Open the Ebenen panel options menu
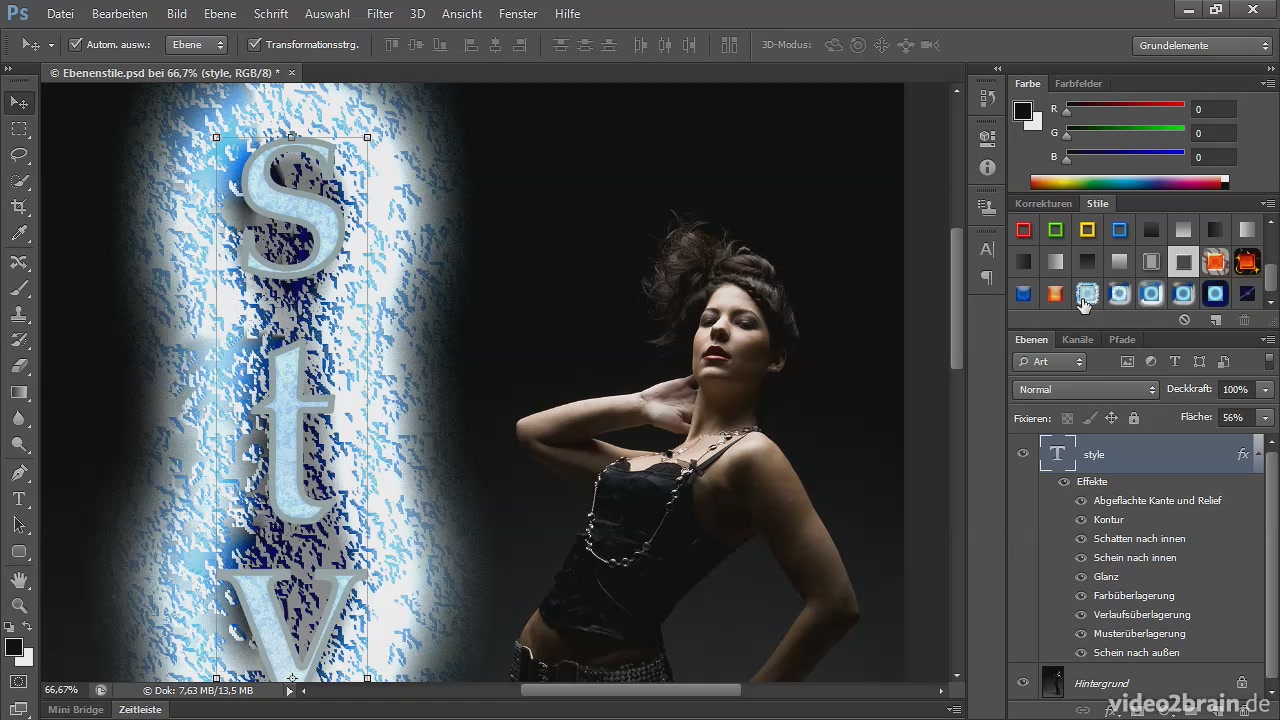 tap(1268, 340)
